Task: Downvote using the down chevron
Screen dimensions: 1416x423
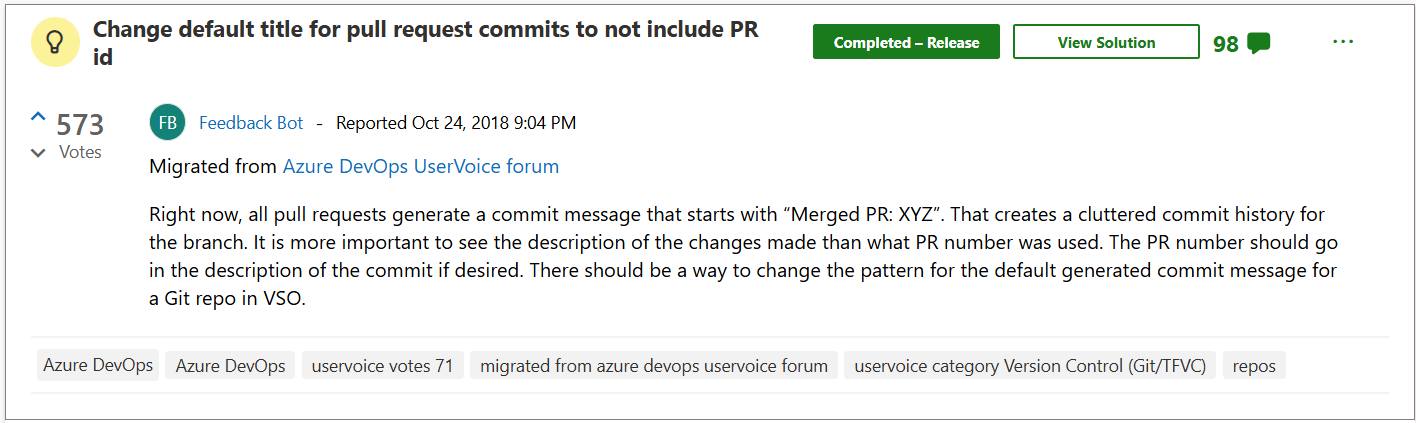Action: pos(38,154)
